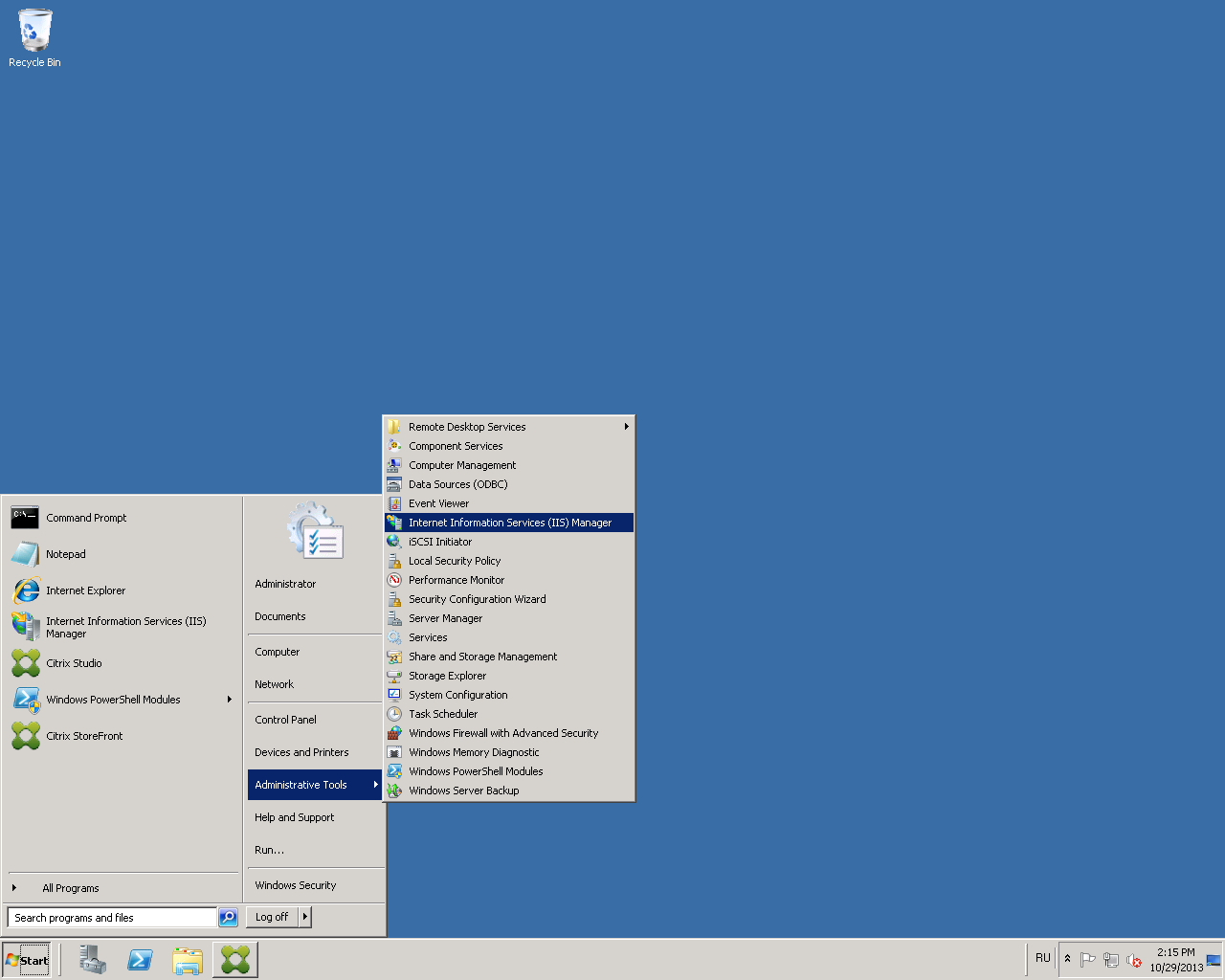Open the Services console
Screen dimensions: 1225x980
509,637
